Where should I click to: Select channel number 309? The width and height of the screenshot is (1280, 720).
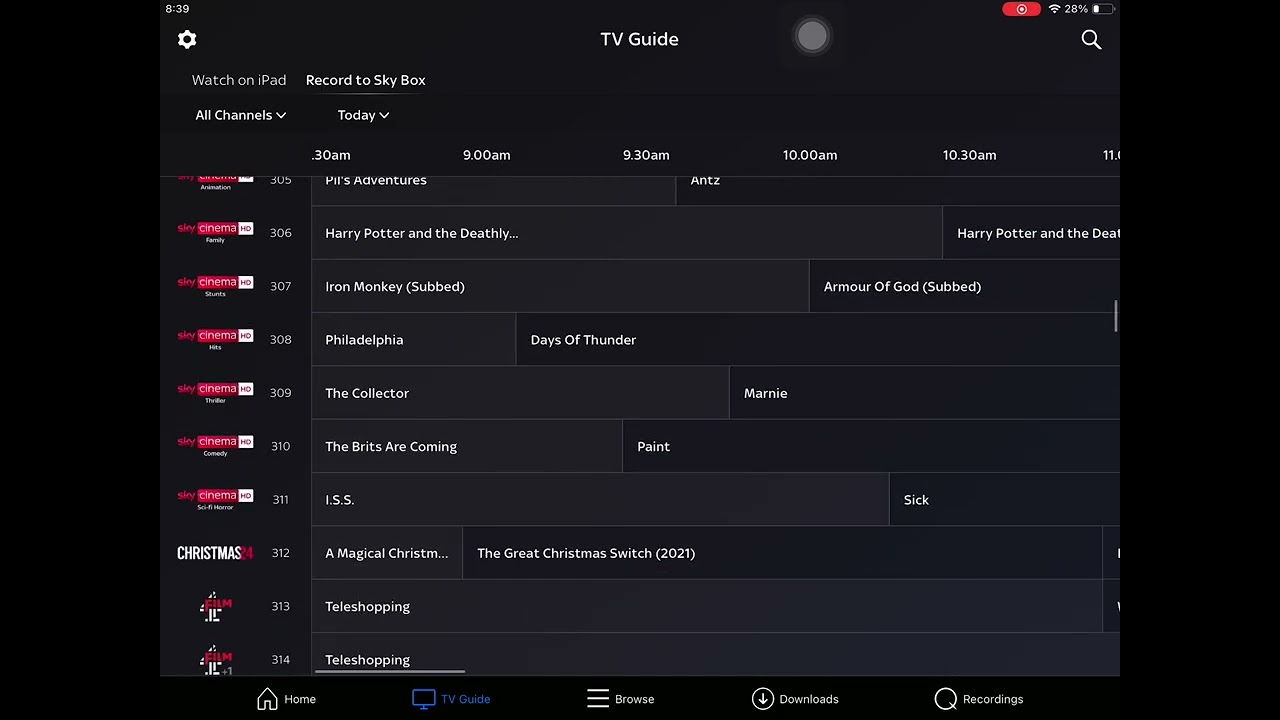[x=280, y=393]
